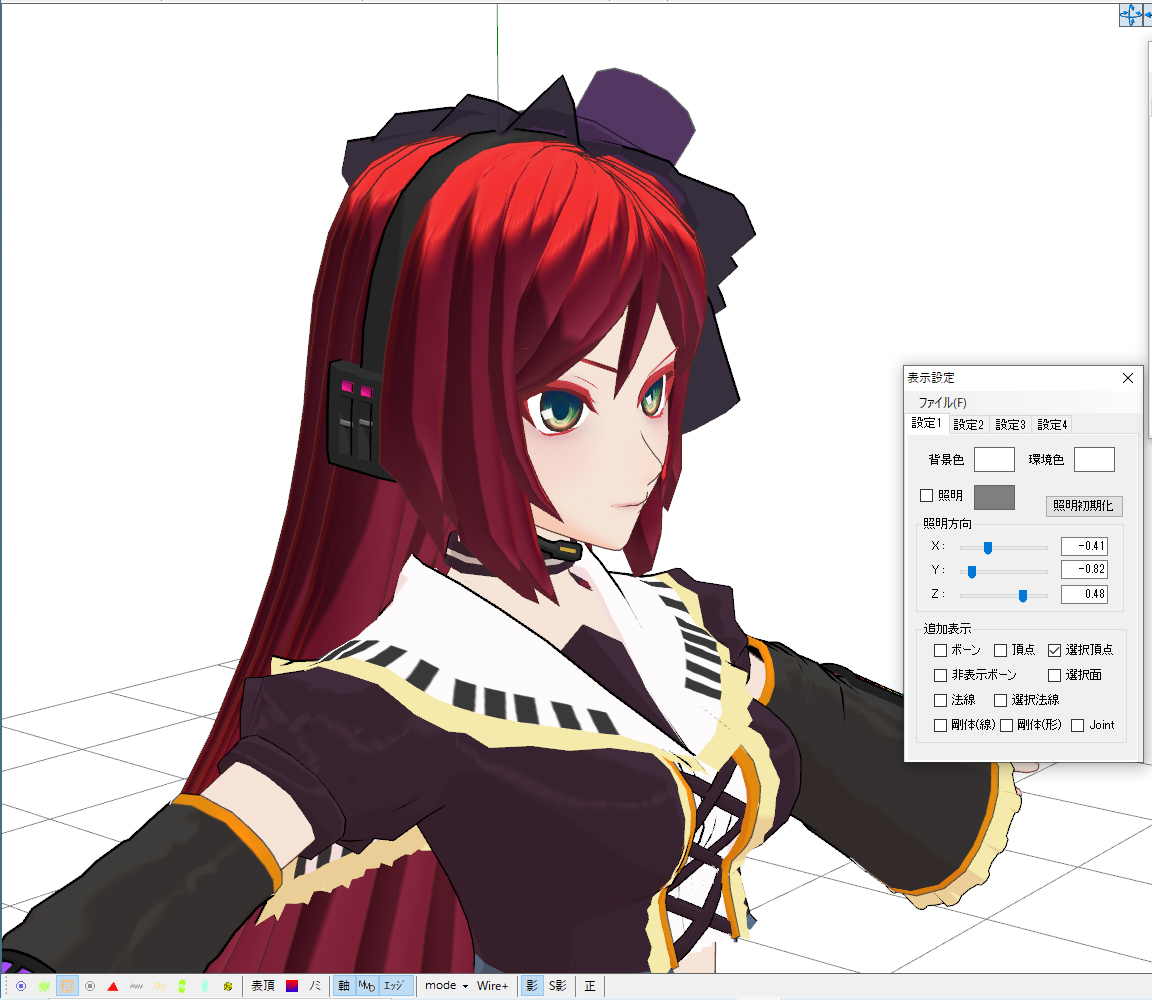Click the gray hatched lines toolbar icon

click(136, 986)
